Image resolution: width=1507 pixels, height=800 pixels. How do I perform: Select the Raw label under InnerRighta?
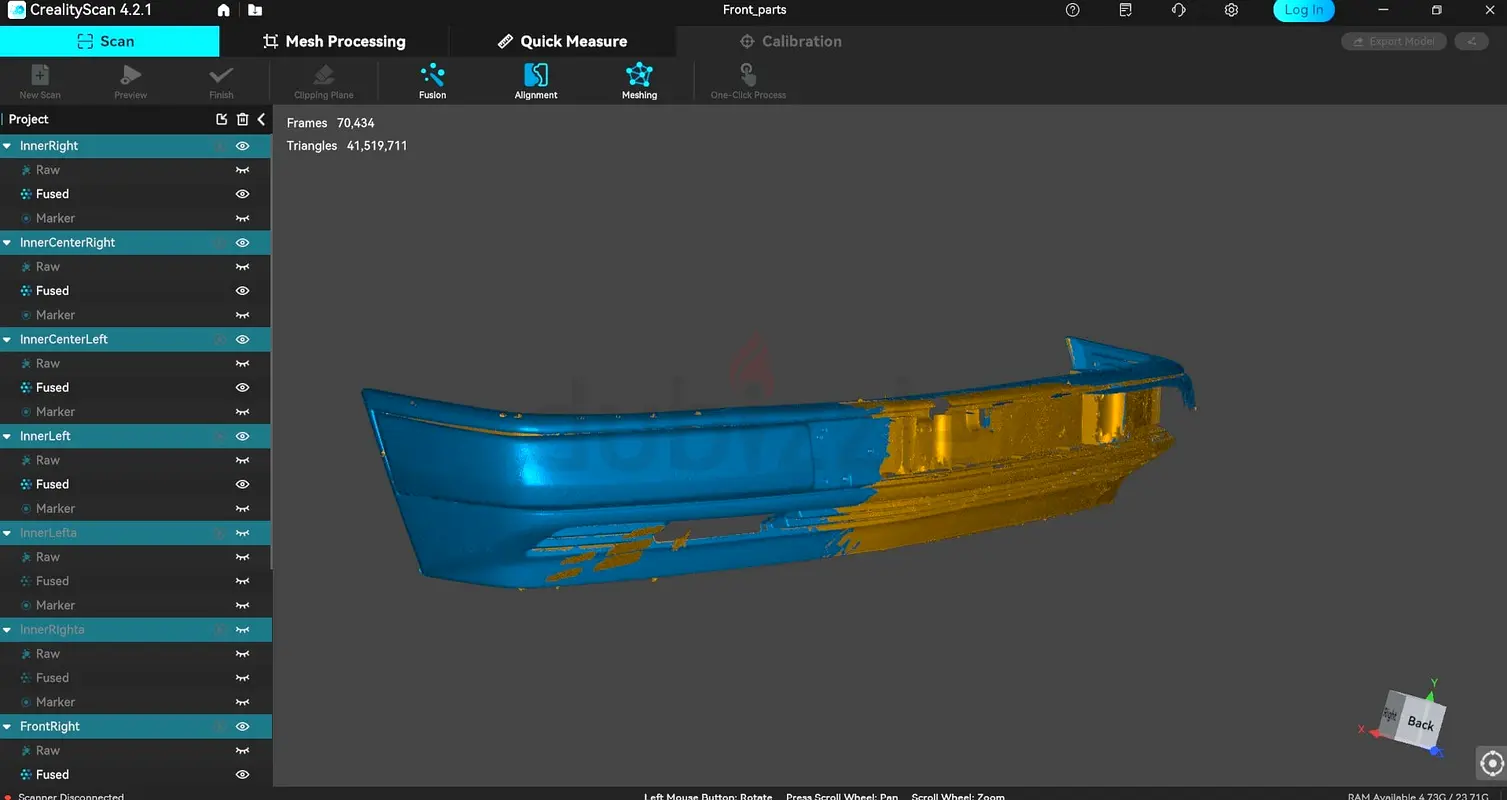(48, 654)
